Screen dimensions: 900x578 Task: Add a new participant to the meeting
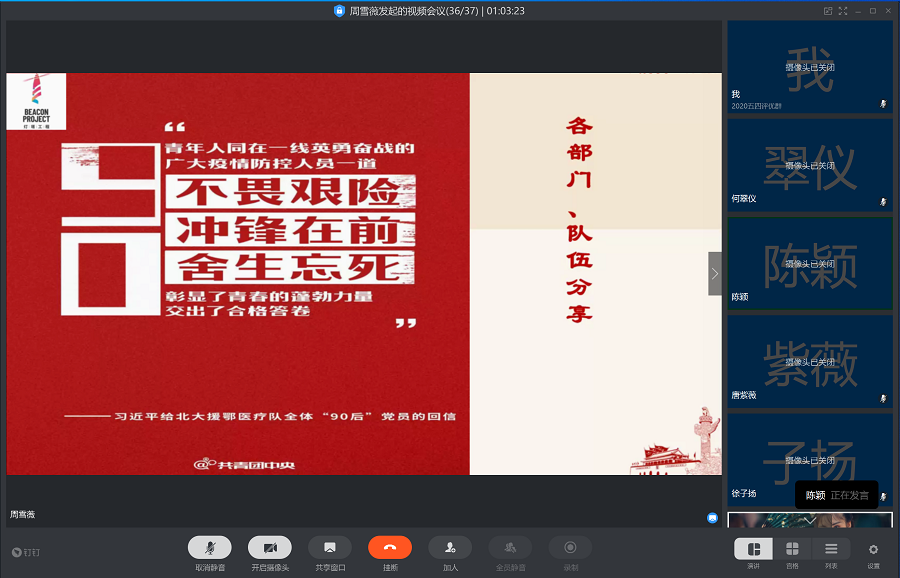click(x=449, y=548)
